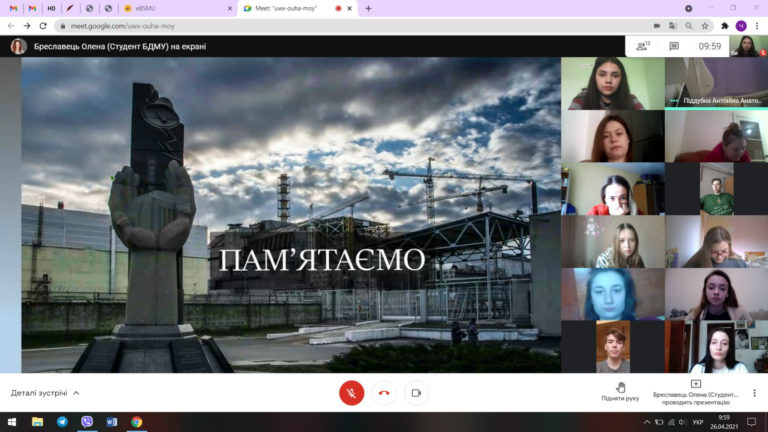The height and width of the screenshot is (432, 768).
Task: Toggle the camera on or off
Action: [416, 393]
